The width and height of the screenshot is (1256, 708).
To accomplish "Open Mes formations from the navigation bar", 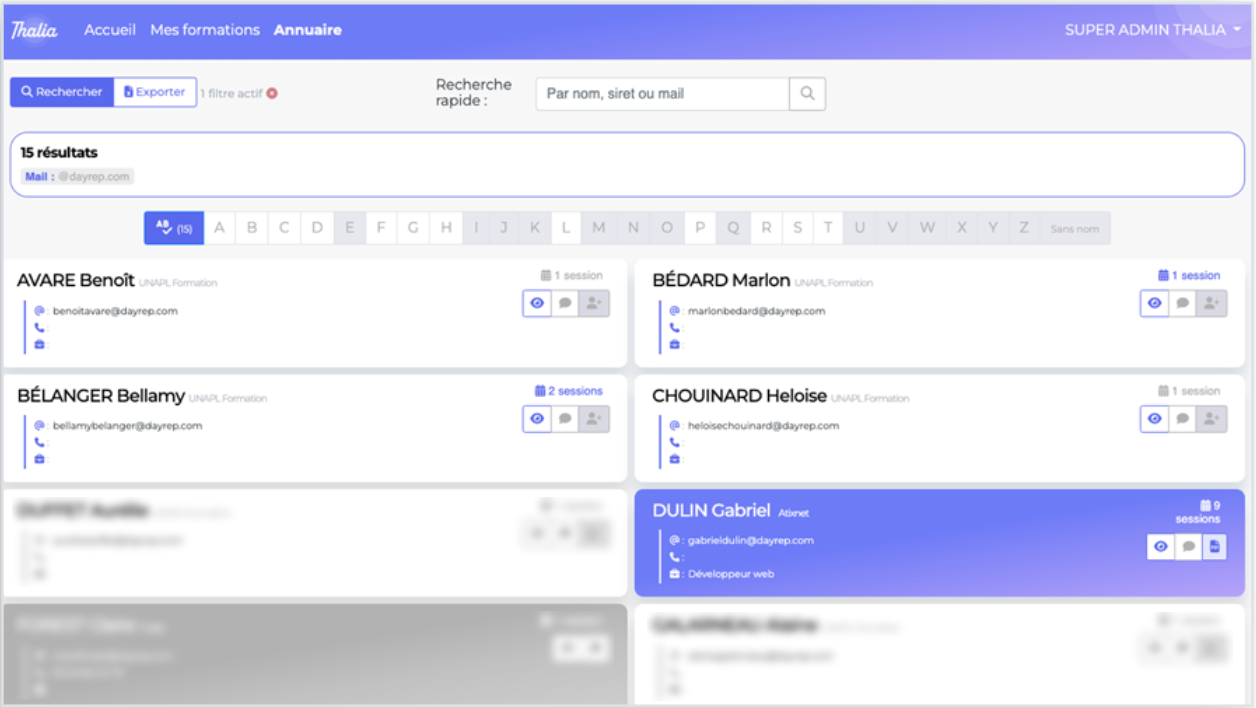I will click(x=204, y=29).
